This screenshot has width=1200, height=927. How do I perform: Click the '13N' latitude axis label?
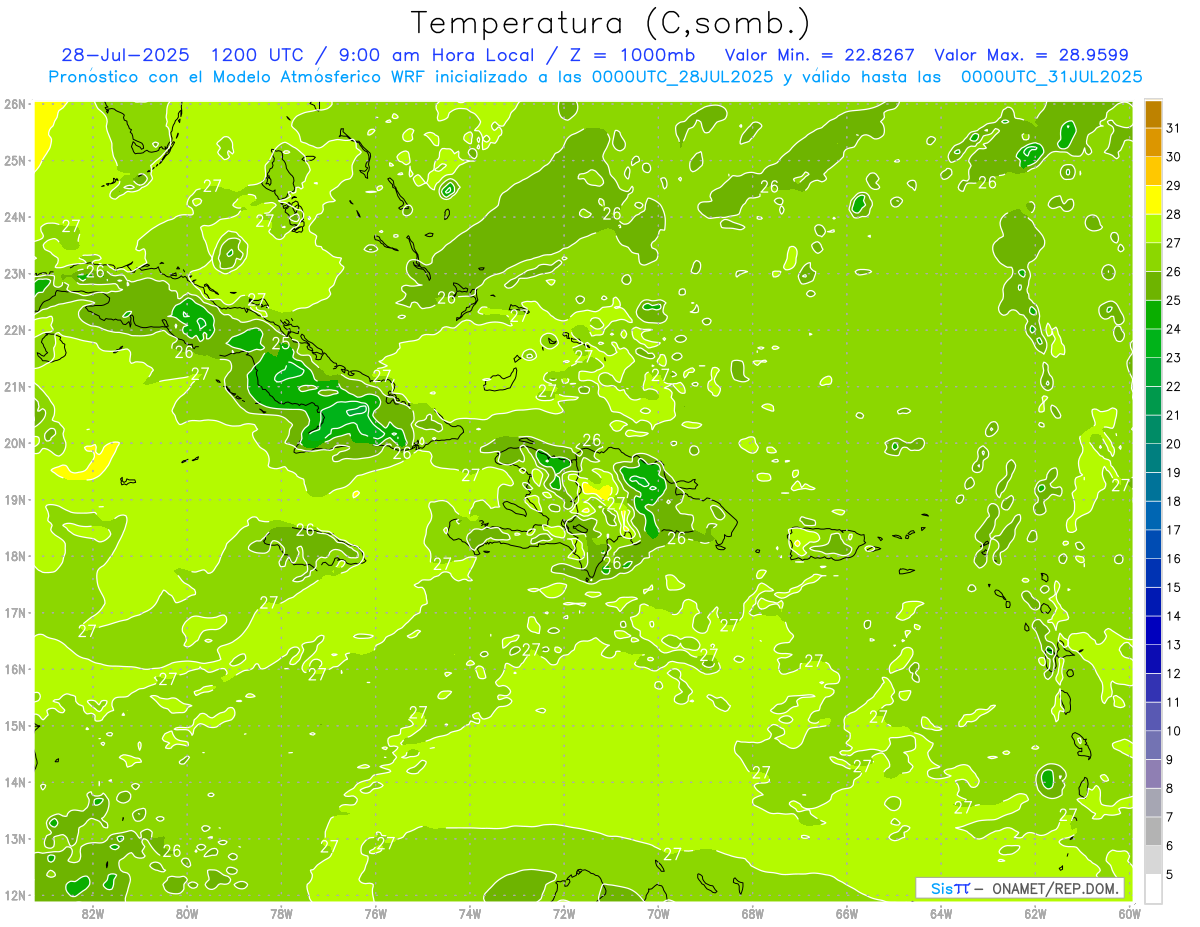click(x=15, y=838)
